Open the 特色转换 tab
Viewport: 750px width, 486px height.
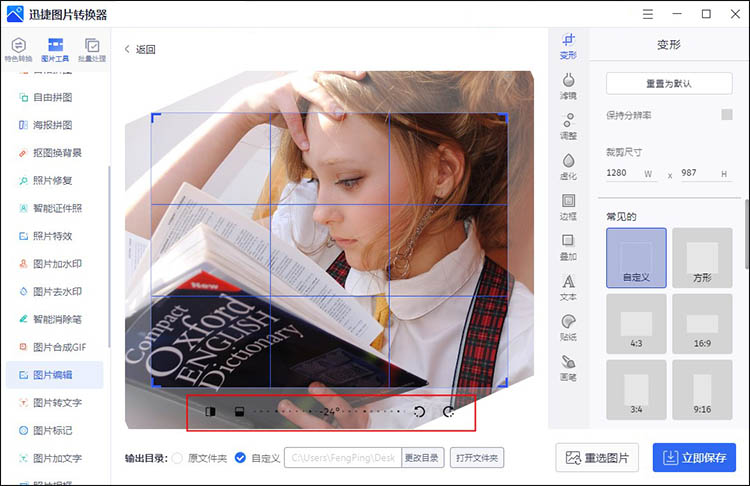[x=18, y=50]
